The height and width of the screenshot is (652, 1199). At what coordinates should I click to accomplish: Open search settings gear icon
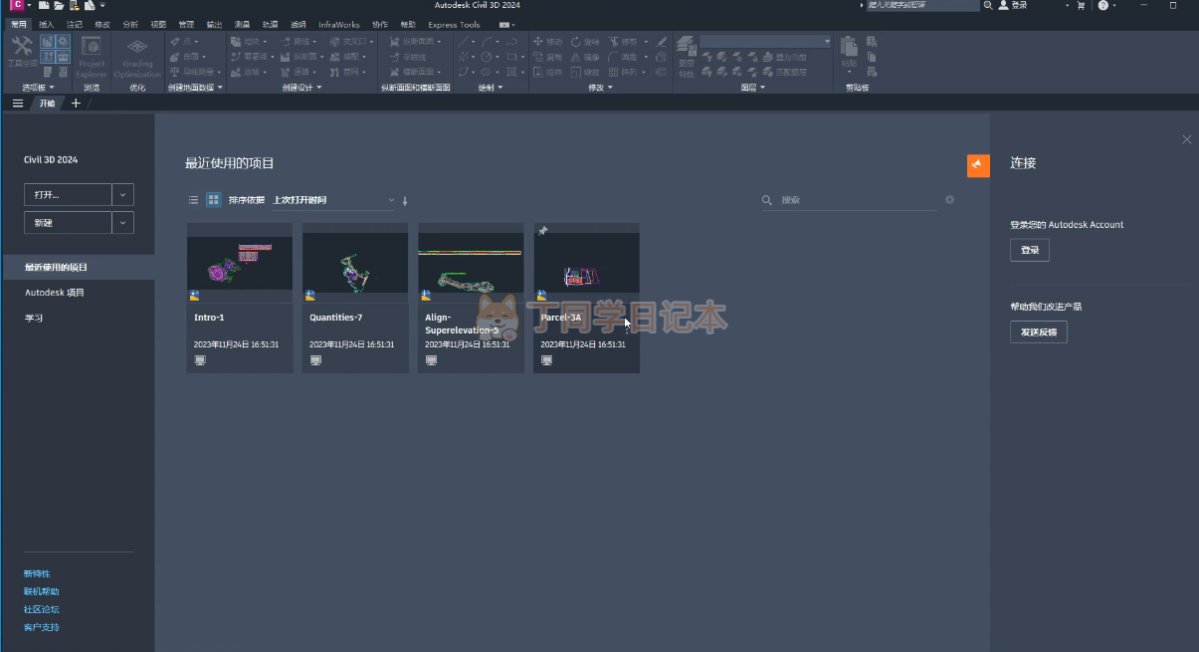pyautogui.click(x=949, y=200)
